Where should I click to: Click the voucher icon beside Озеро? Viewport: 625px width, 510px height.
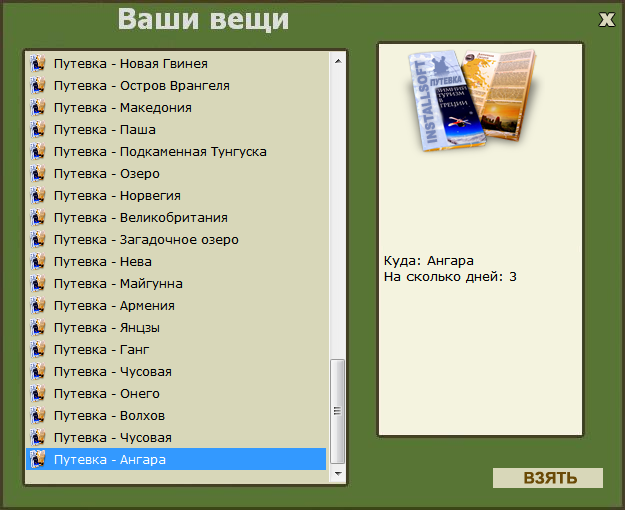[37, 174]
